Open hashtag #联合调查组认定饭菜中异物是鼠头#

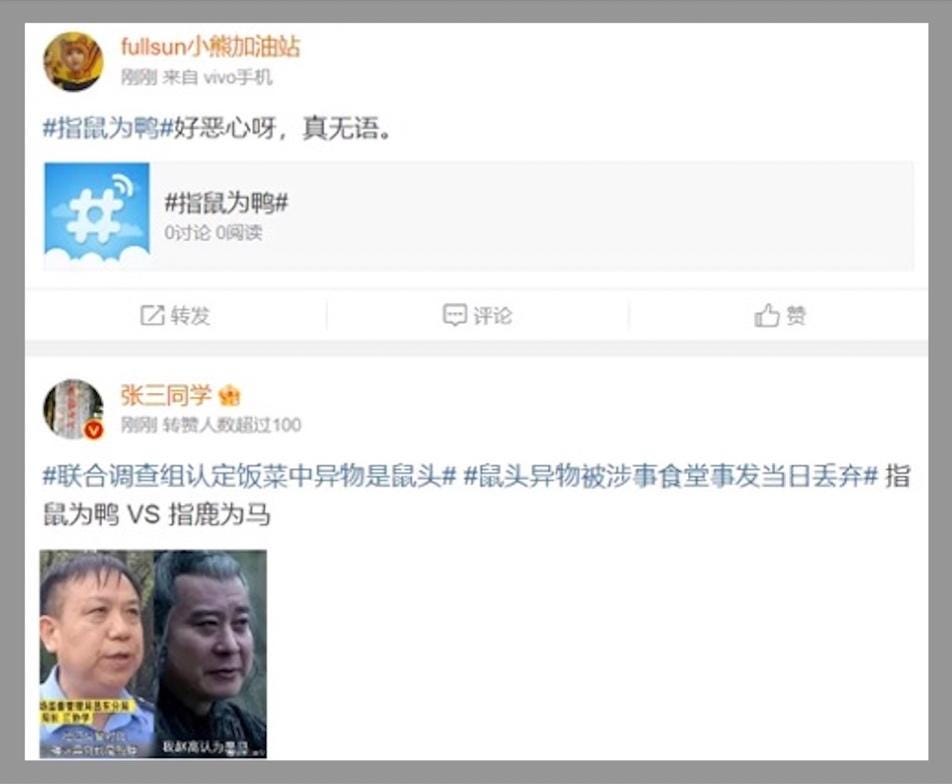tap(249, 476)
